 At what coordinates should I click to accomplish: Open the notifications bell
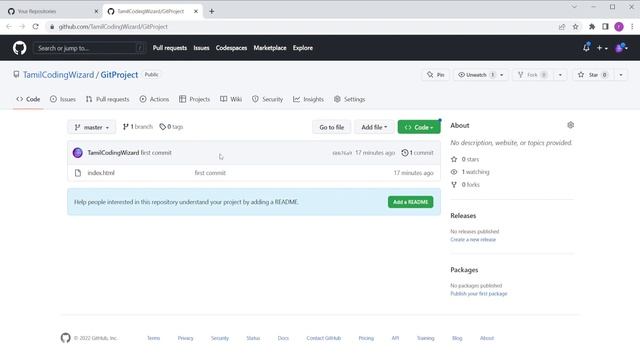(586, 47)
